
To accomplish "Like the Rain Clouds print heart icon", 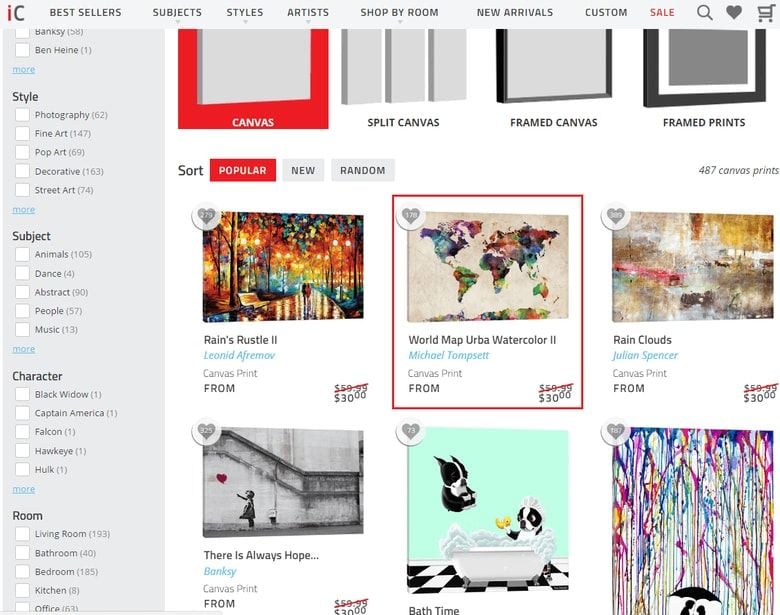I will 615,215.
